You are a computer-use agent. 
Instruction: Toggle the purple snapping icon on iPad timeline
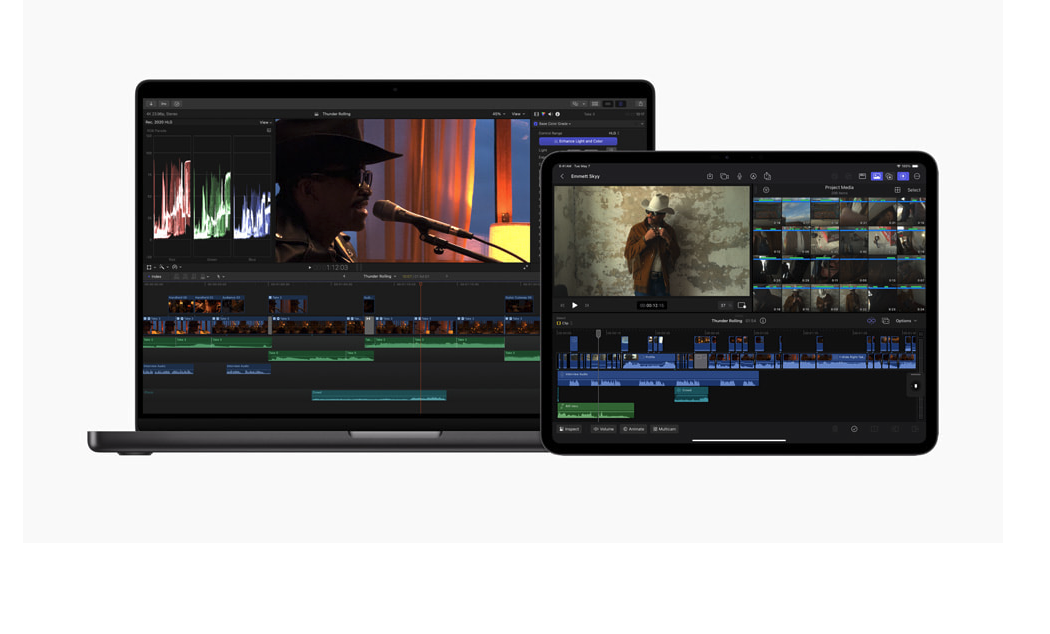click(x=871, y=321)
